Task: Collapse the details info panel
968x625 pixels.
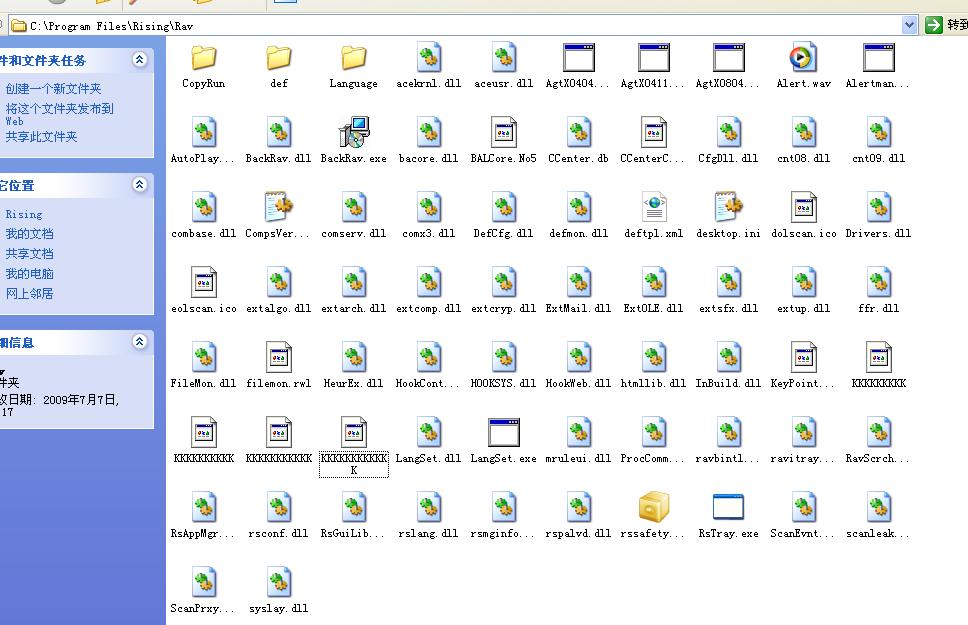Action: coord(140,341)
